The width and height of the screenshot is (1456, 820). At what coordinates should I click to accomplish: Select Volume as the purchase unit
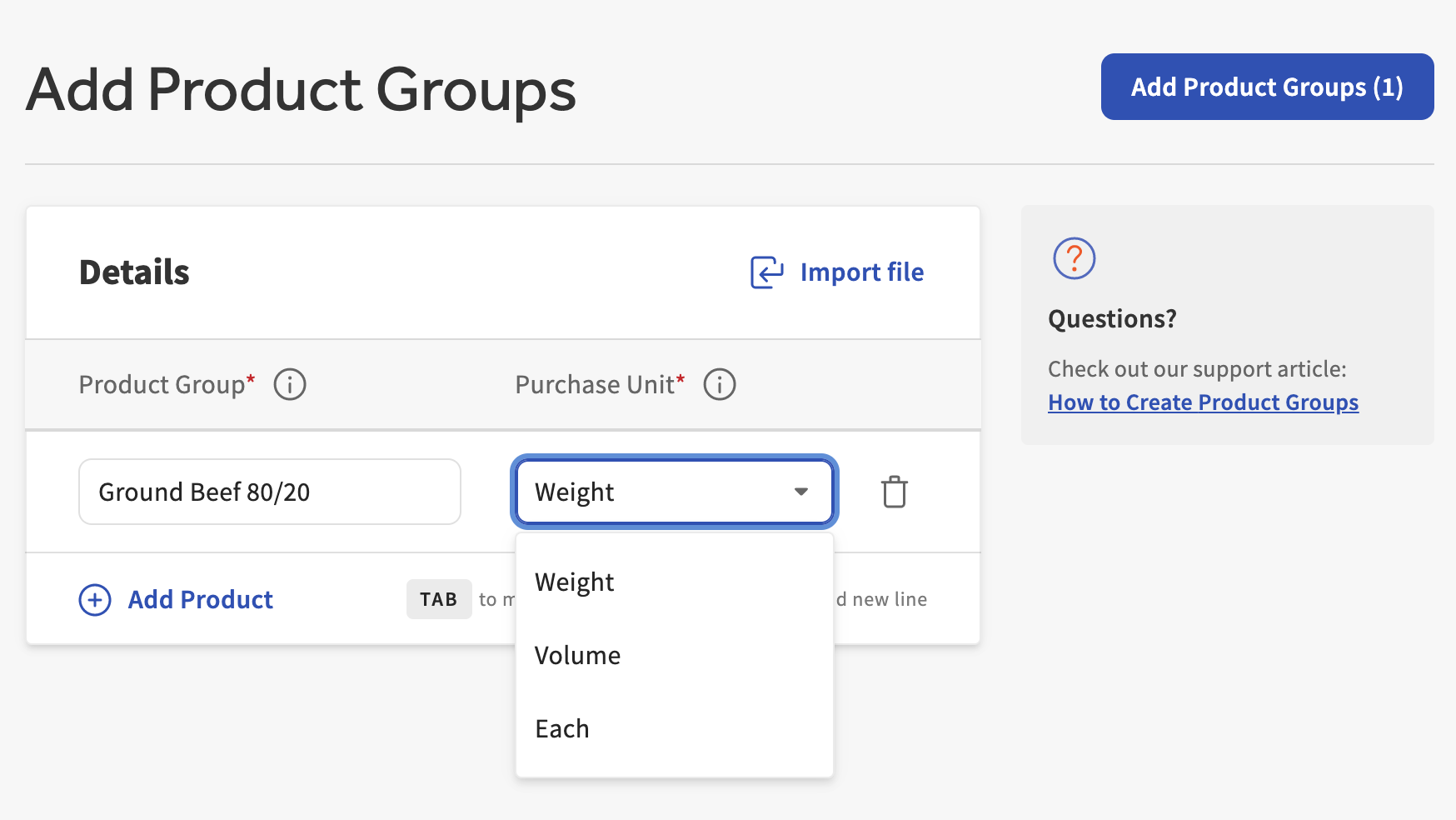[x=577, y=655]
